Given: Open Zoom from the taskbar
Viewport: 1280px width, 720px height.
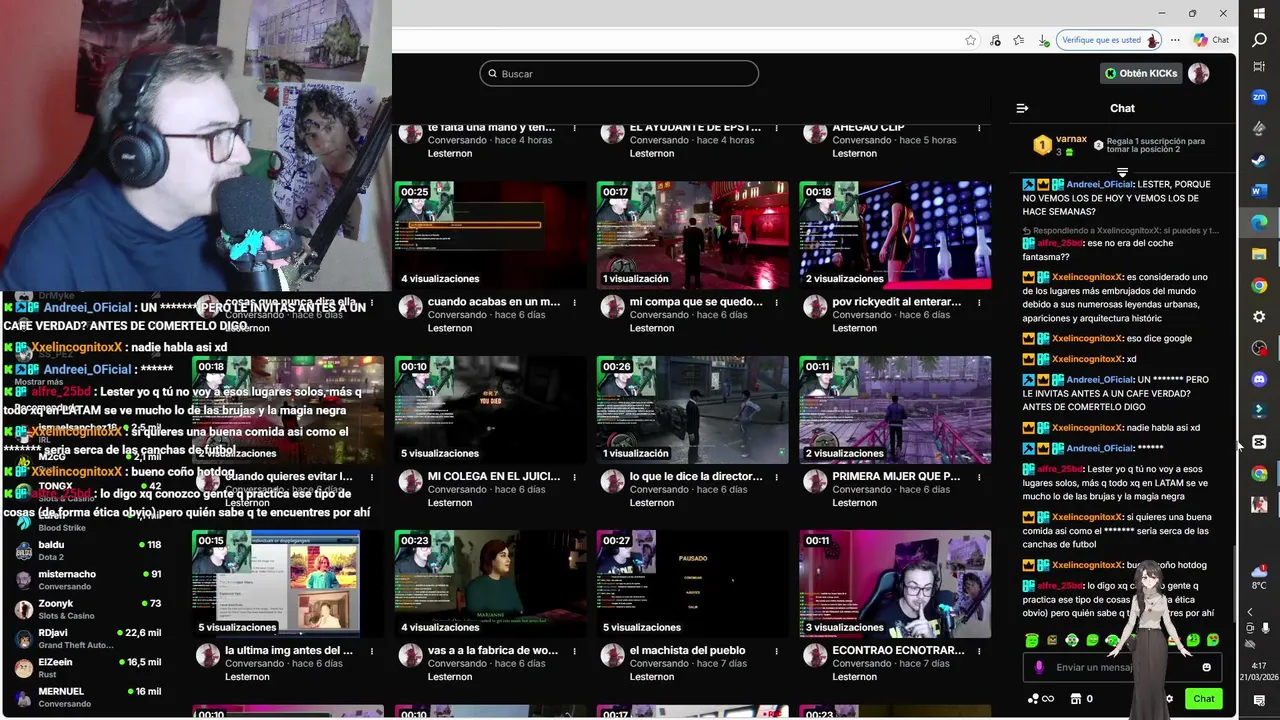Looking at the screenshot, I should point(1259,97).
